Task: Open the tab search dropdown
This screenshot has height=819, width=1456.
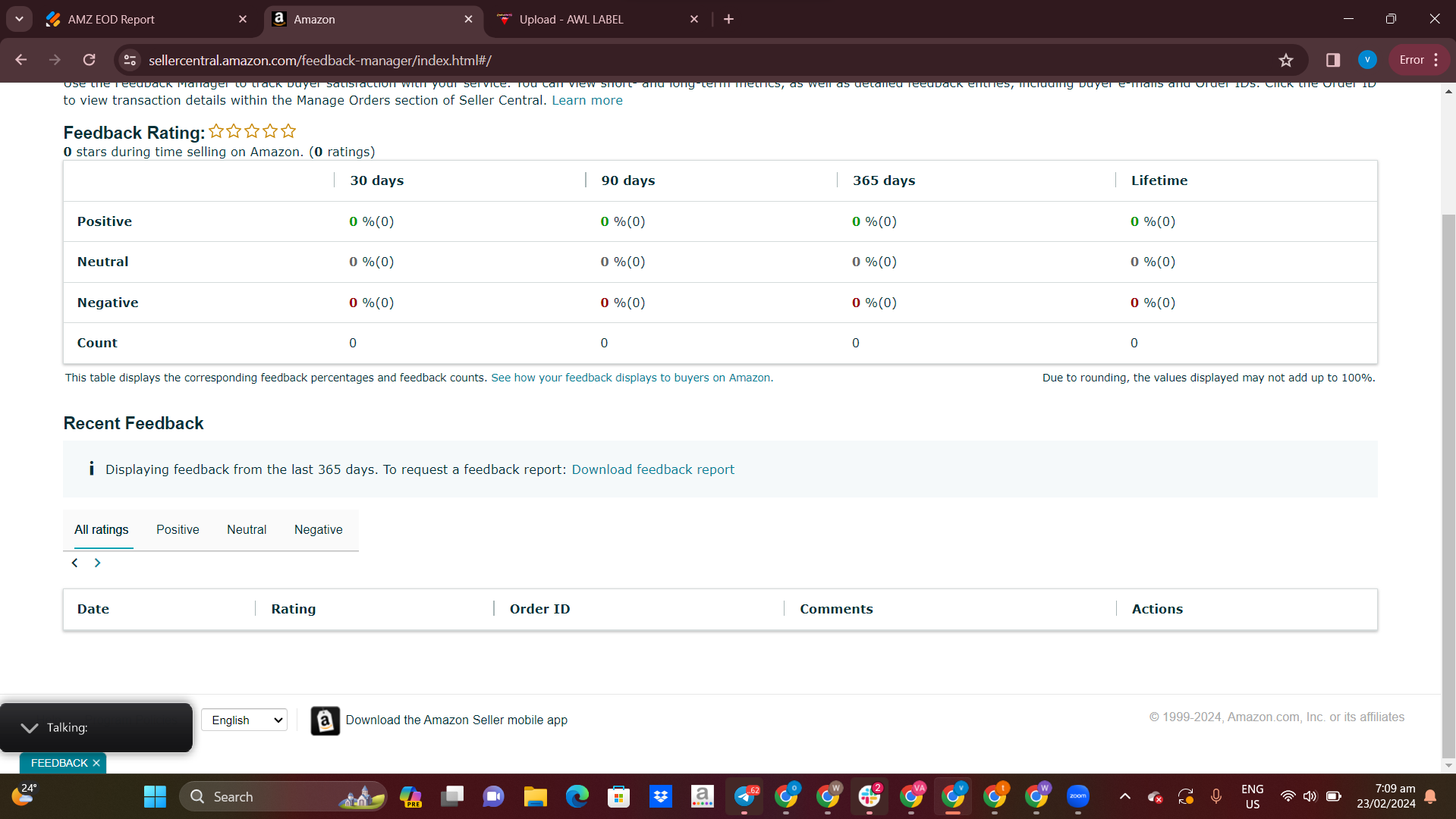Action: 19,19
